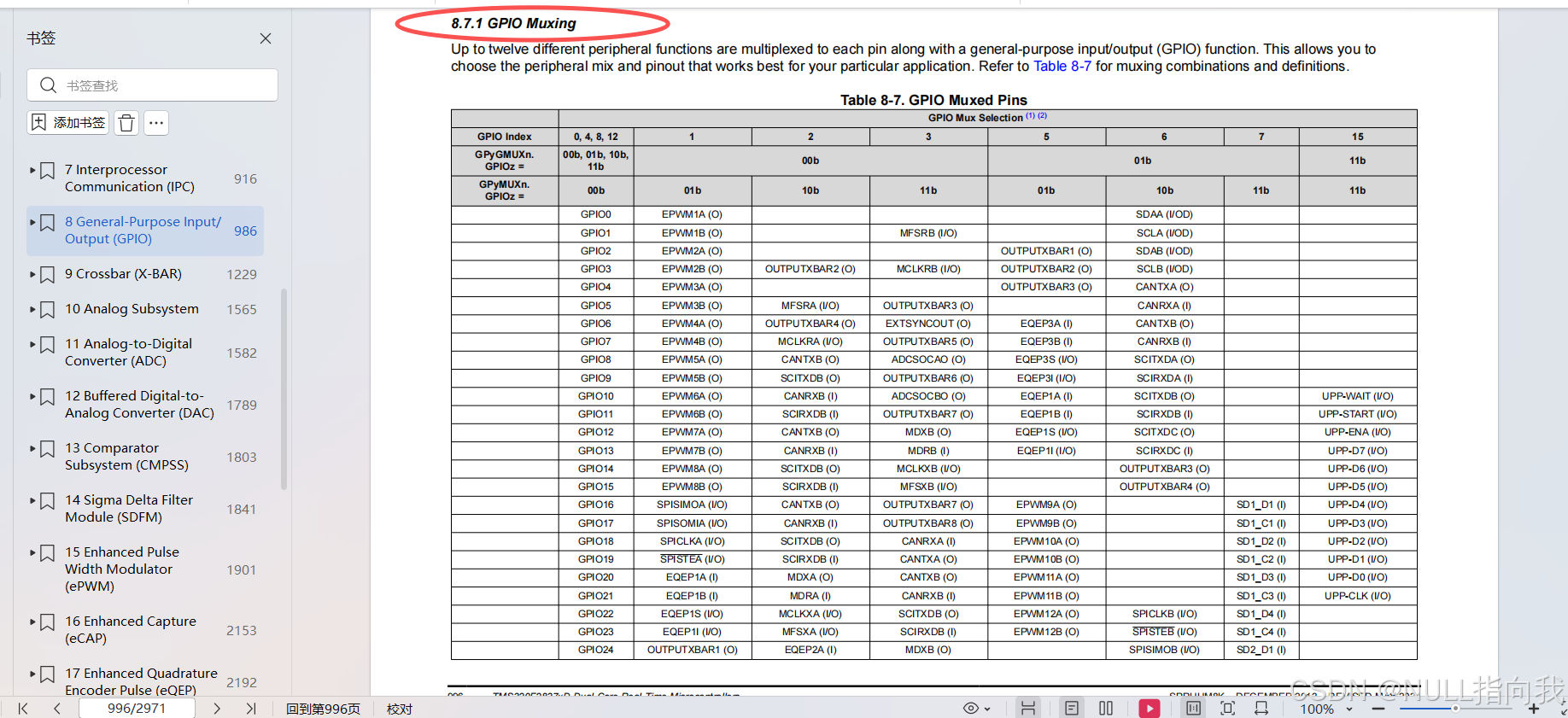Image resolution: width=1568 pixels, height=718 pixels.
Task: Click bookmark icon for 16 Enhanced Capture
Action: (x=48, y=622)
